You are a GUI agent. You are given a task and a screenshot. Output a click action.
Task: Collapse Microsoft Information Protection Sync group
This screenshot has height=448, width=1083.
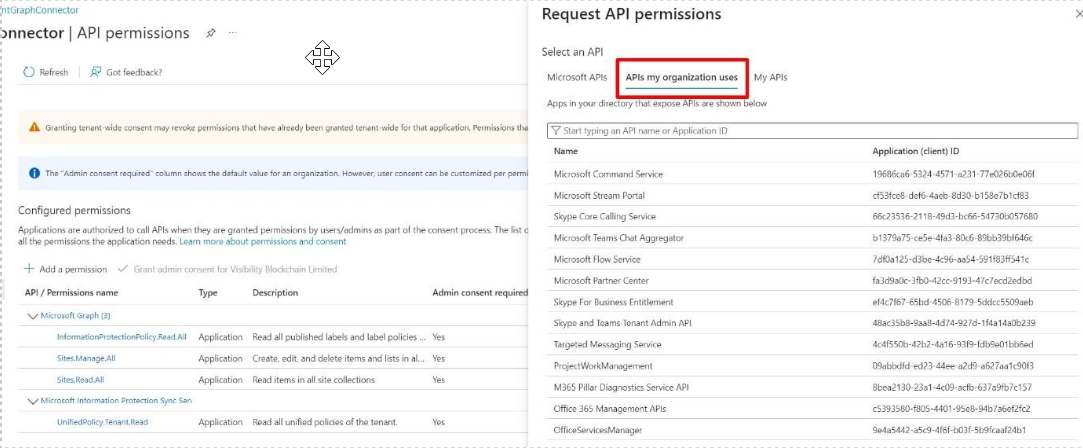click(30, 401)
